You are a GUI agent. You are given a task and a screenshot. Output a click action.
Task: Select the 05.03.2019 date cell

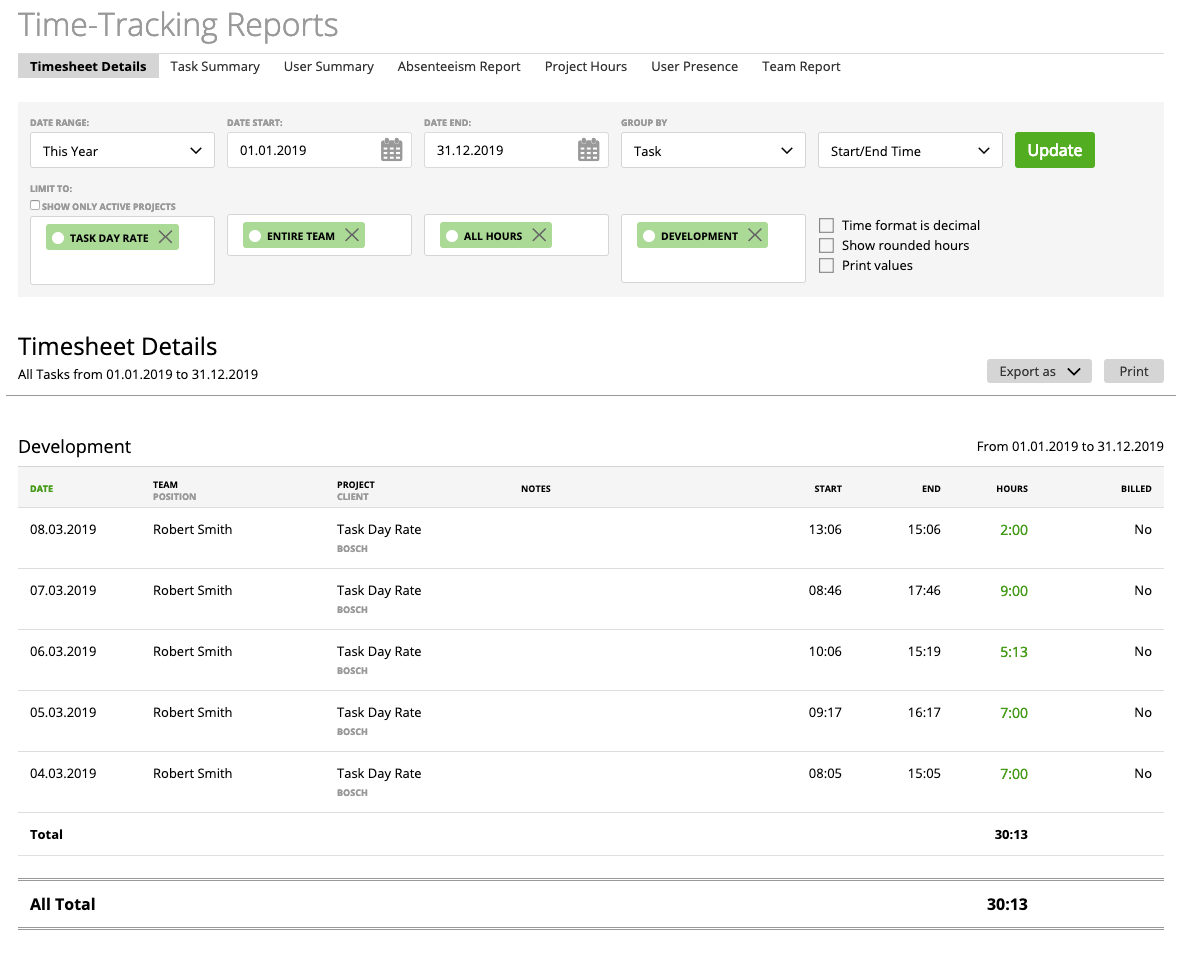(63, 712)
